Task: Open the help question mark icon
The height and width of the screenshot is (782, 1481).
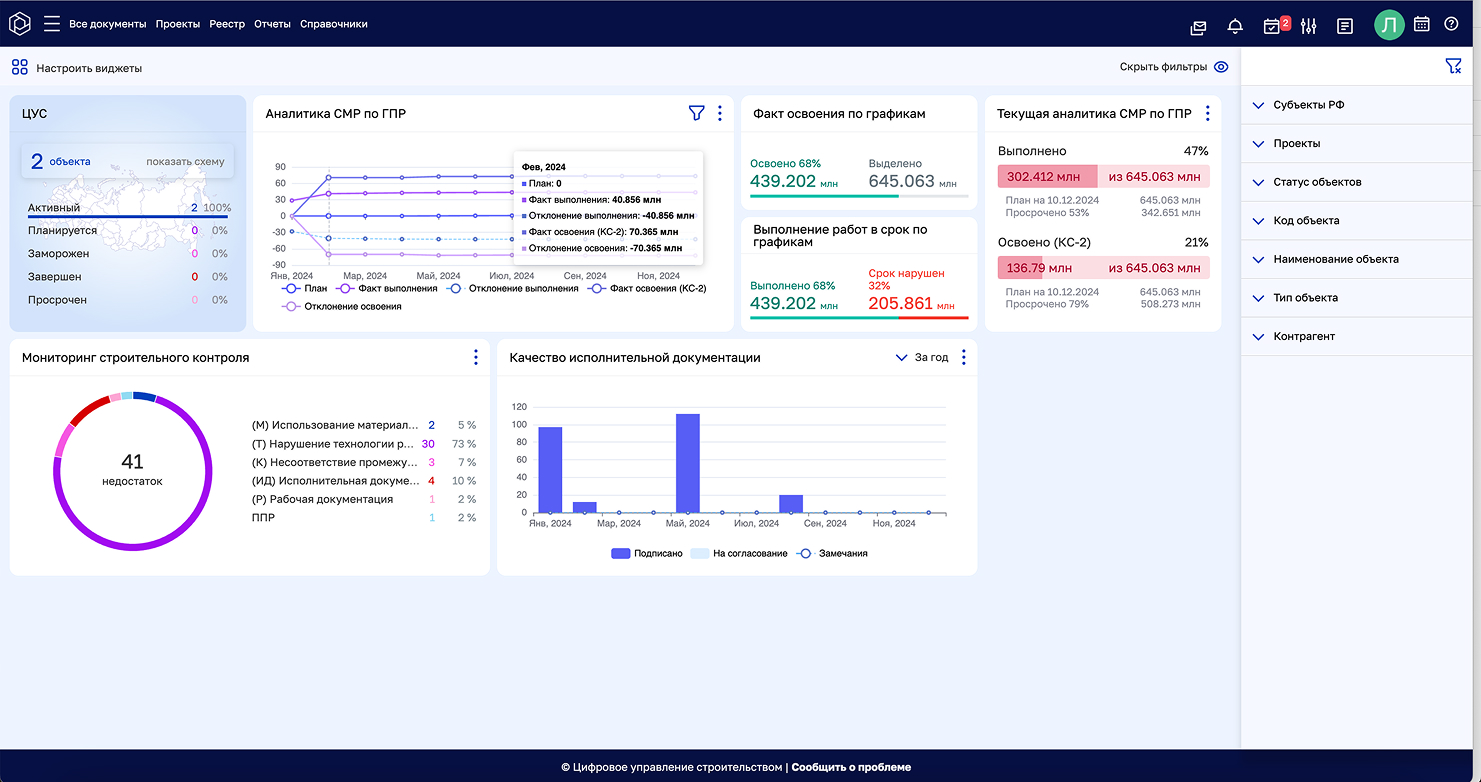Action: [x=1451, y=25]
